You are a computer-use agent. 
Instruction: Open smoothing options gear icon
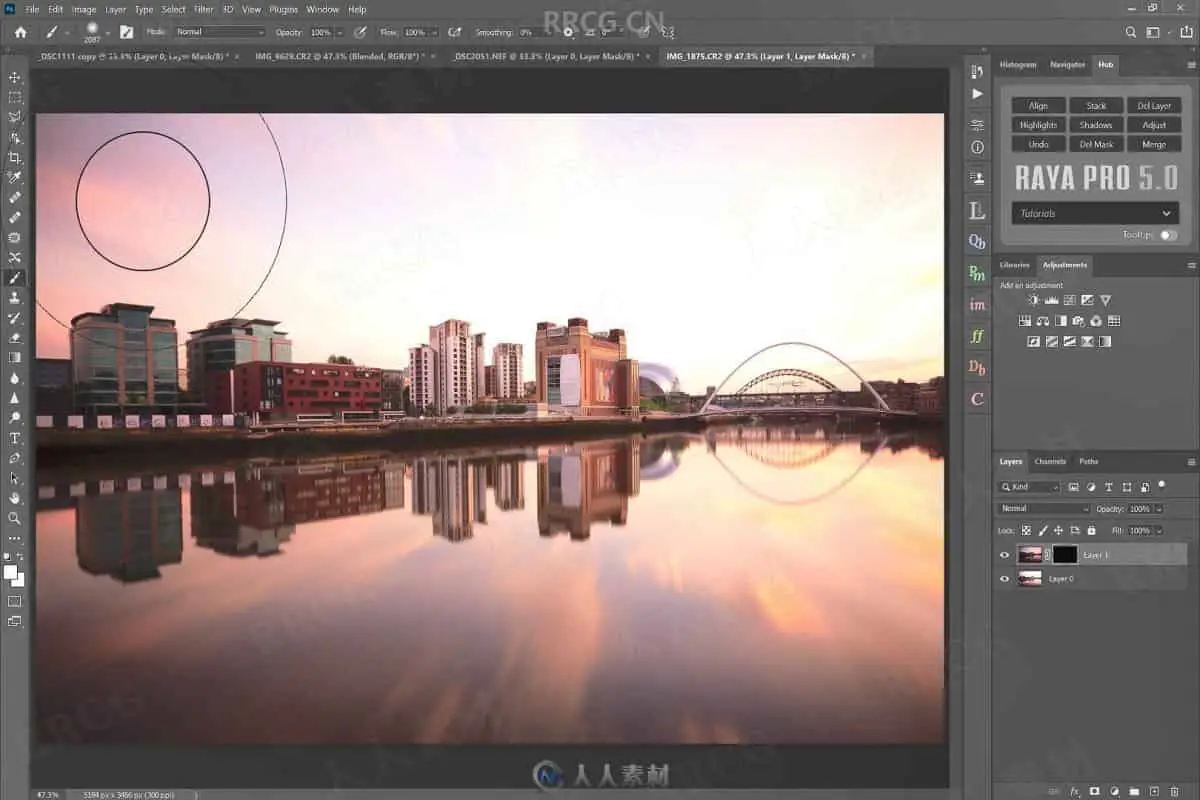click(x=568, y=32)
